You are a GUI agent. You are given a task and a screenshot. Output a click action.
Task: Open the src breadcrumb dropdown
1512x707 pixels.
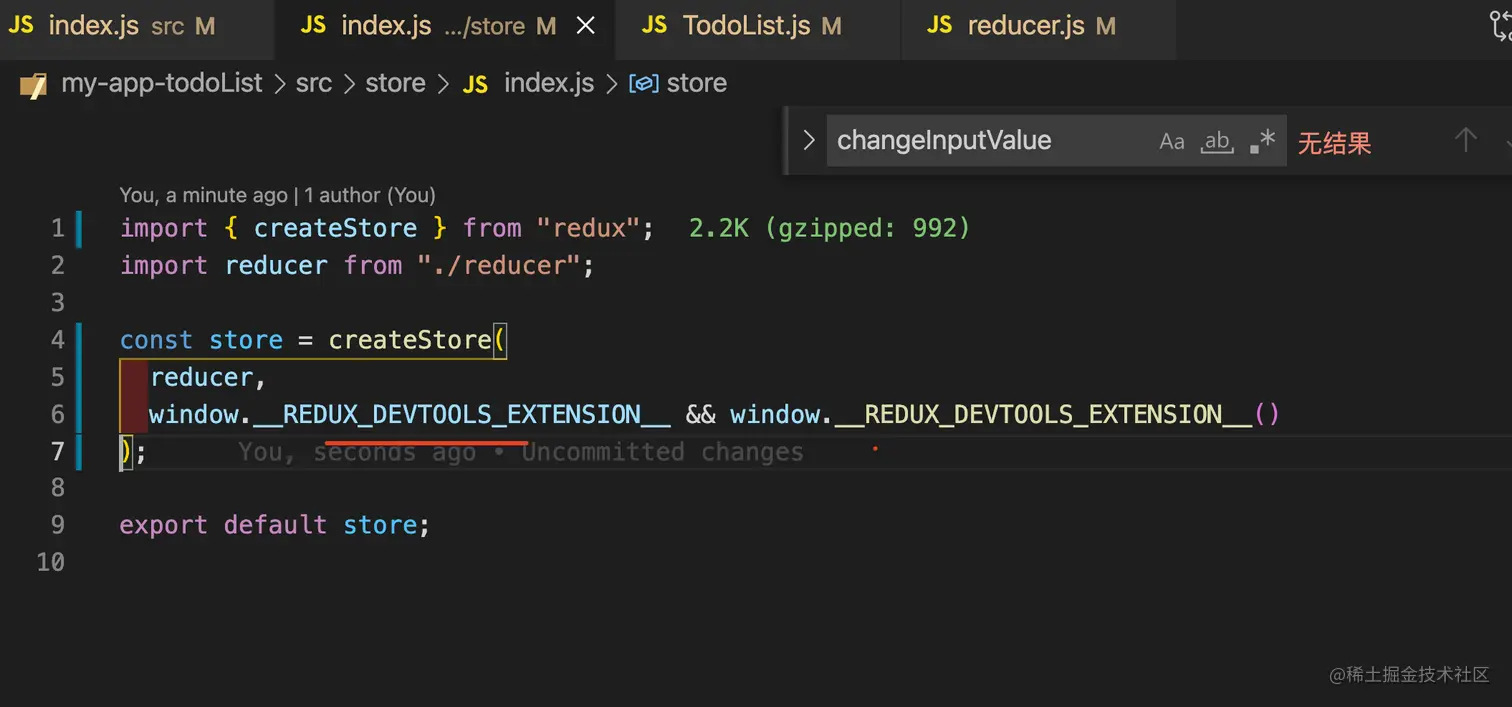[313, 83]
